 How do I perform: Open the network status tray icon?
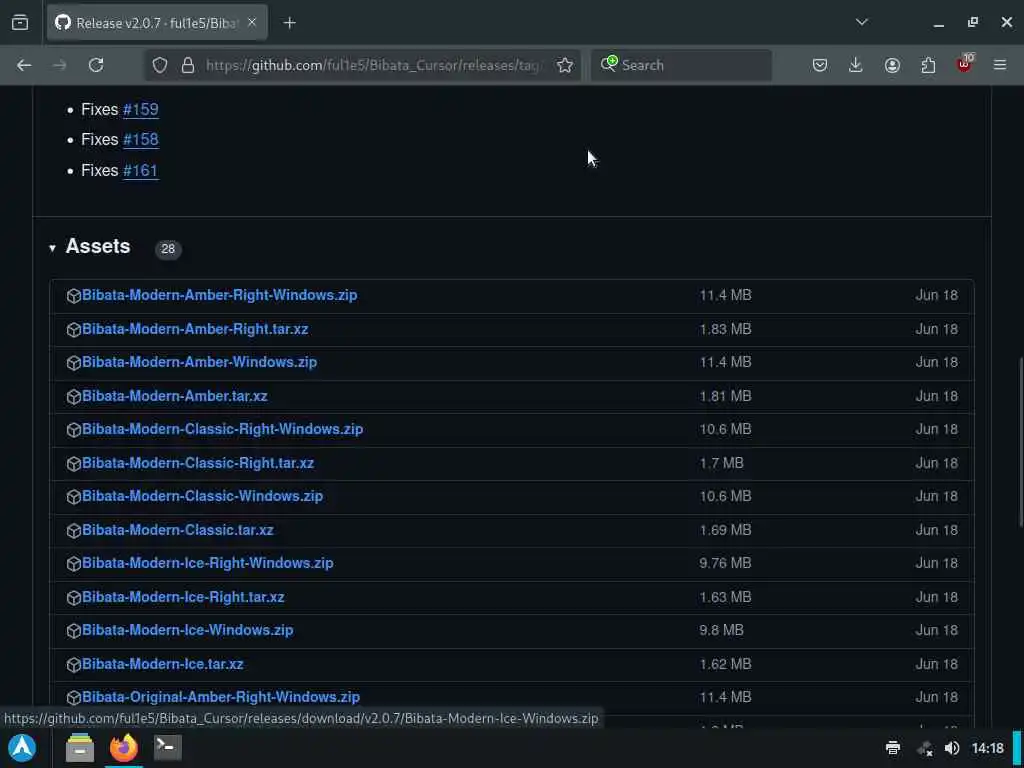tap(925, 748)
